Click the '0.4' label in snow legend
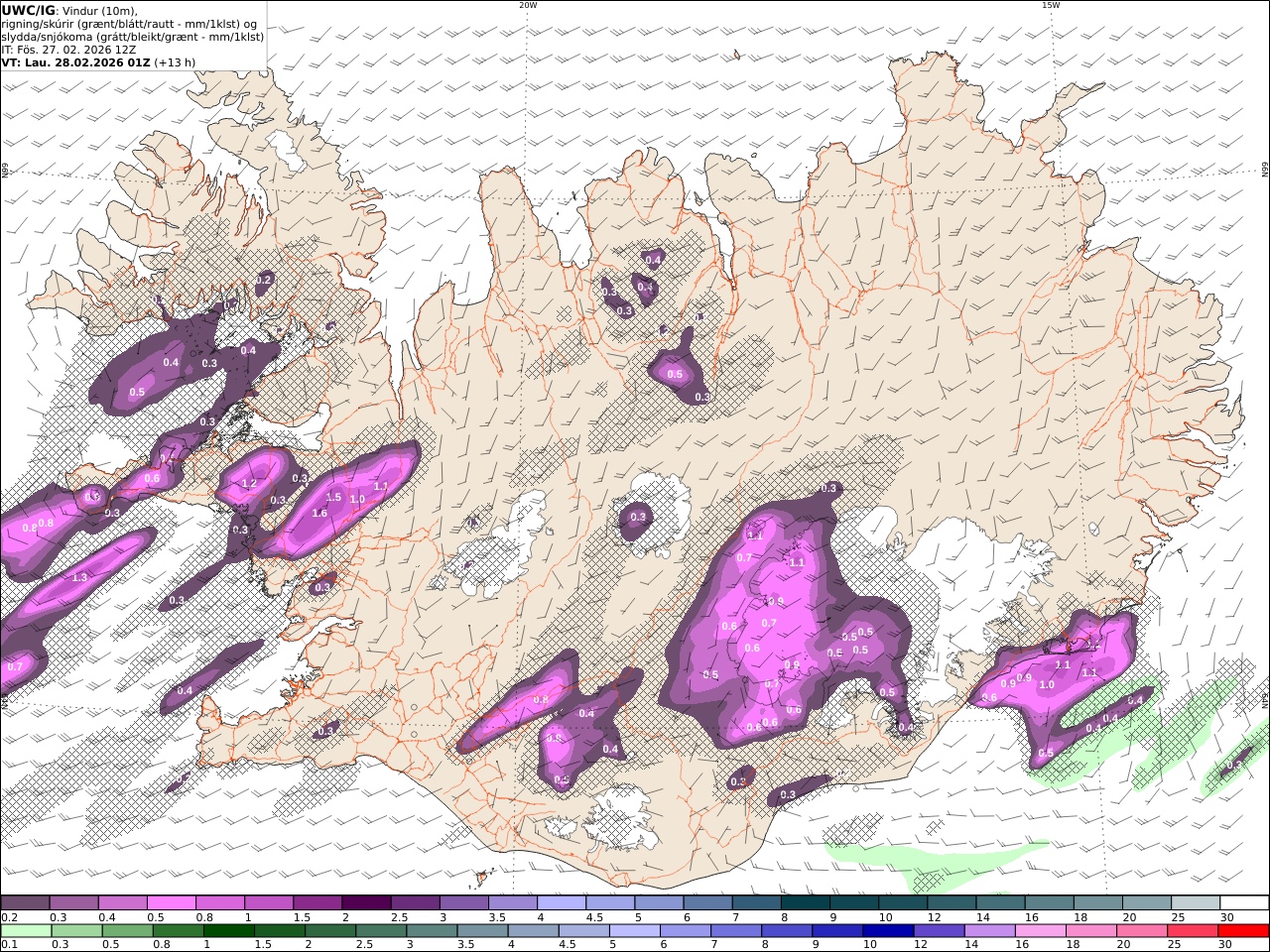Image resolution: width=1270 pixels, height=952 pixels. pos(106,917)
